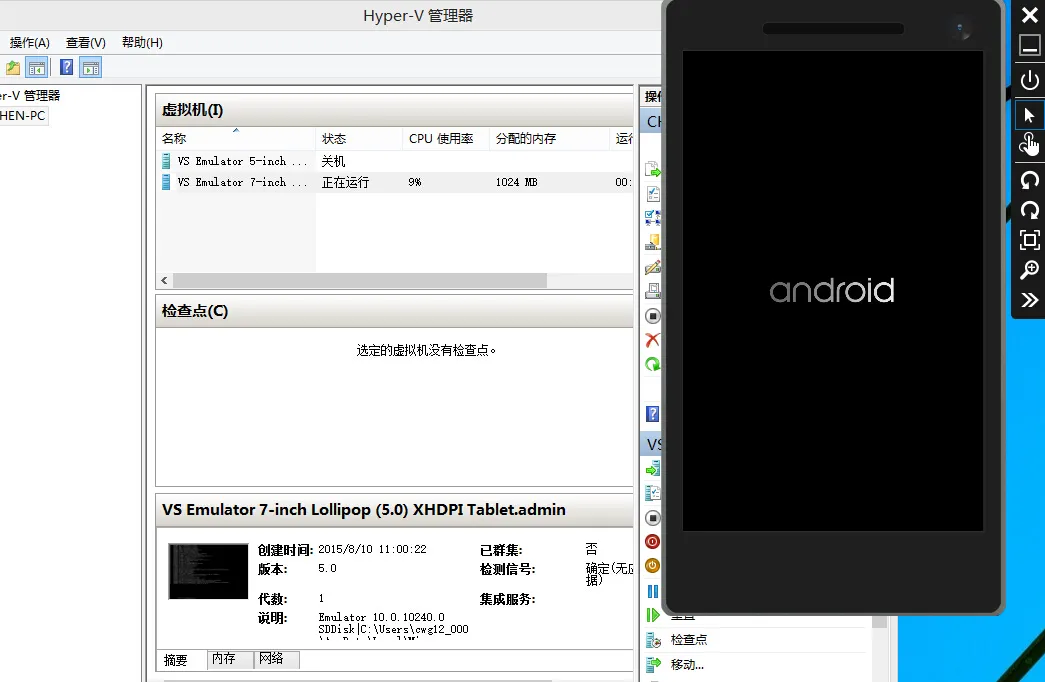Click the up one level folder icon
Viewport: 1045px width, 682px height.
click(12, 67)
